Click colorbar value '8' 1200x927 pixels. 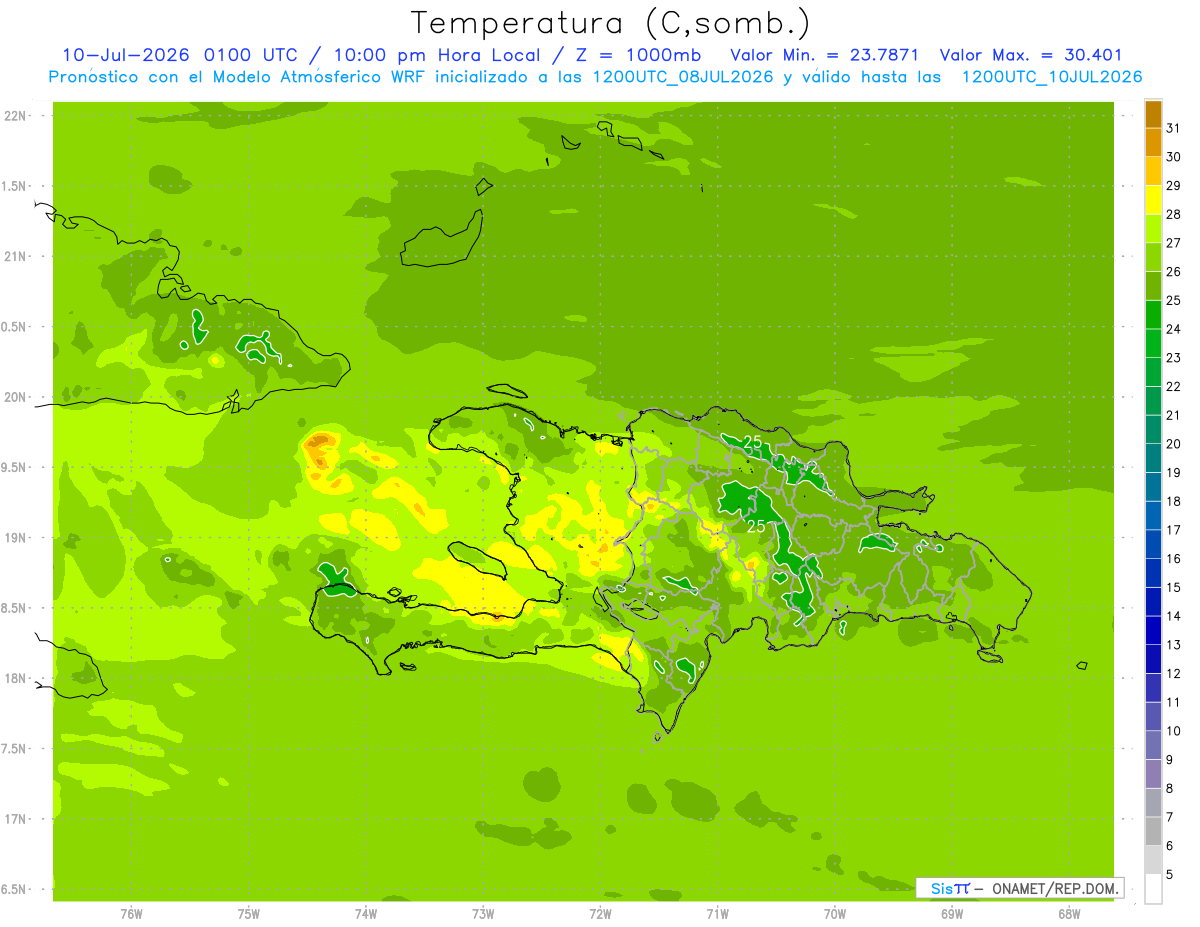pos(1170,789)
